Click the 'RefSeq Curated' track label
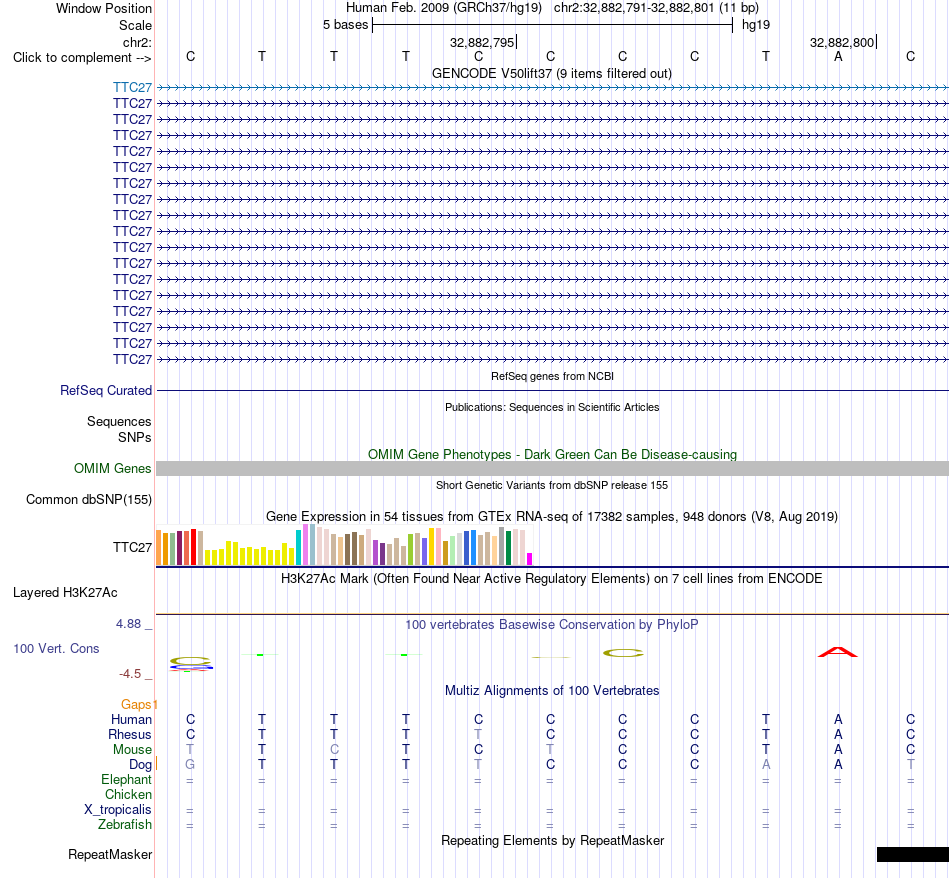 click(x=106, y=390)
